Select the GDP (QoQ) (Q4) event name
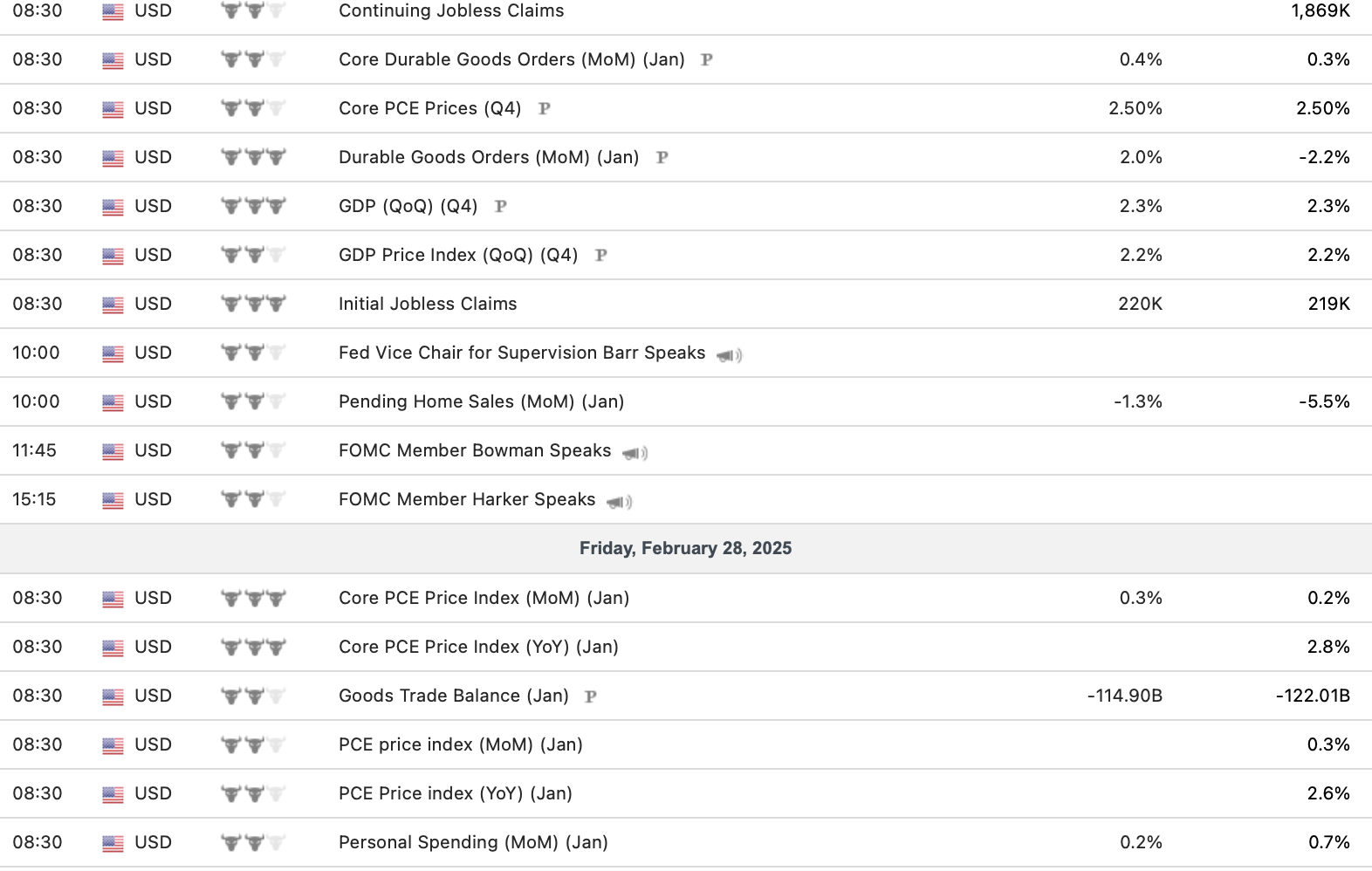1372x871 pixels. pyautogui.click(x=408, y=206)
